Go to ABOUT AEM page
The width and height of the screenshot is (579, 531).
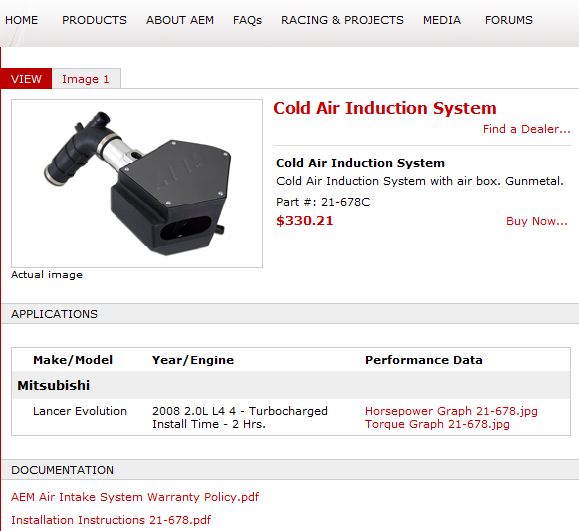pyautogui.click(x=180, y=20)
